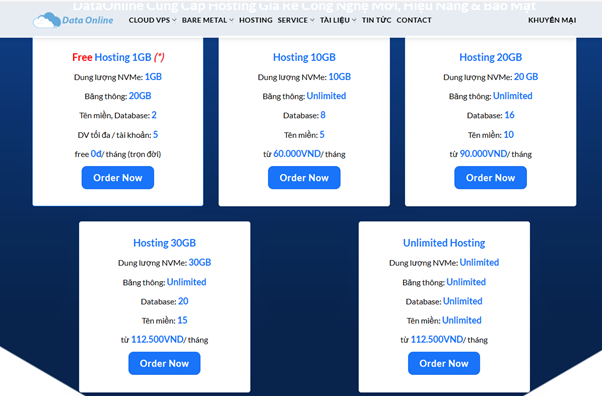The image size is (602, 396).
Task: Click the Hosting 30GB 112.500VND price
Action: click(x=157, y=340)
